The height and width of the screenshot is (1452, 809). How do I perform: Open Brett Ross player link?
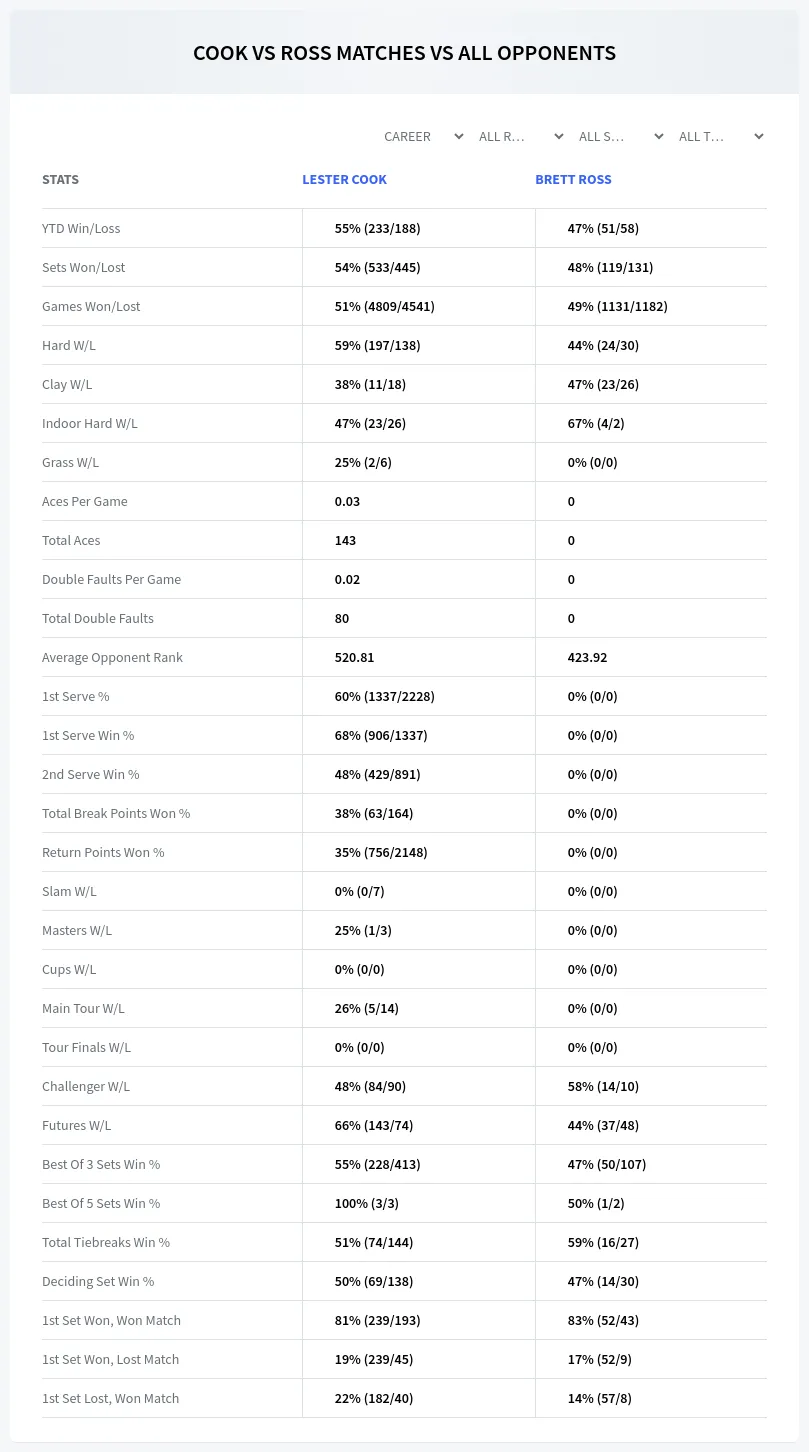[x=573, y=180]
